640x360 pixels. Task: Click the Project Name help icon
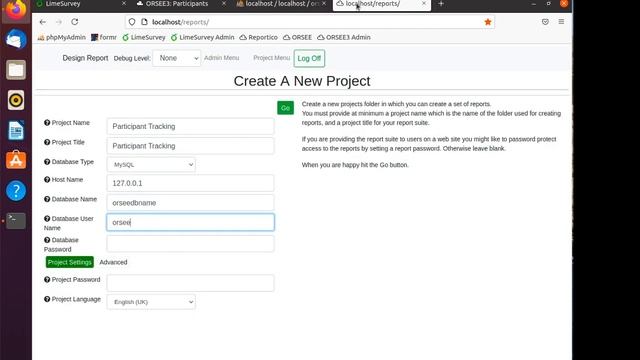[x=47, y=122]
